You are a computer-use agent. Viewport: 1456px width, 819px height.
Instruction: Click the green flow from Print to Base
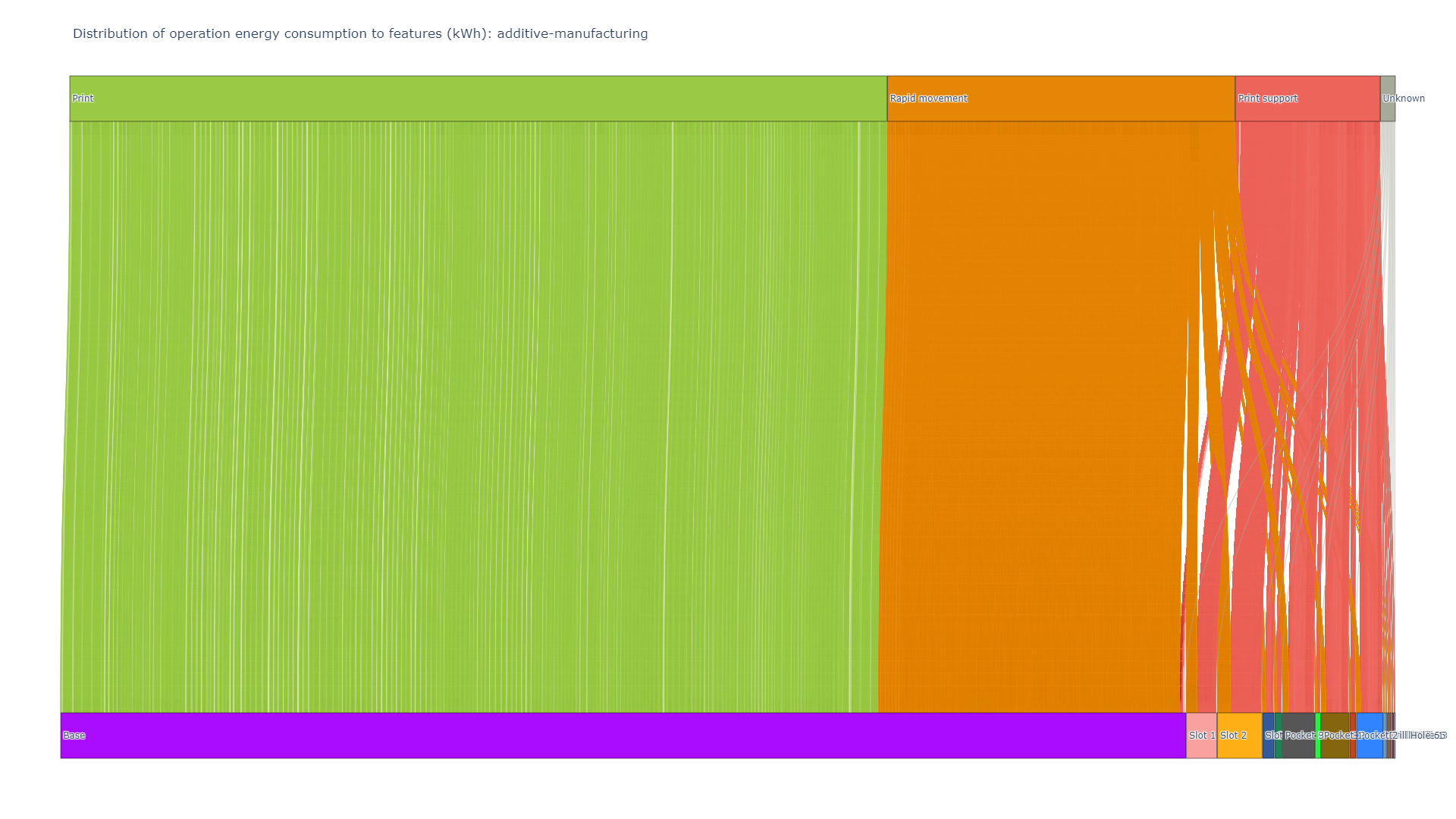455,417
